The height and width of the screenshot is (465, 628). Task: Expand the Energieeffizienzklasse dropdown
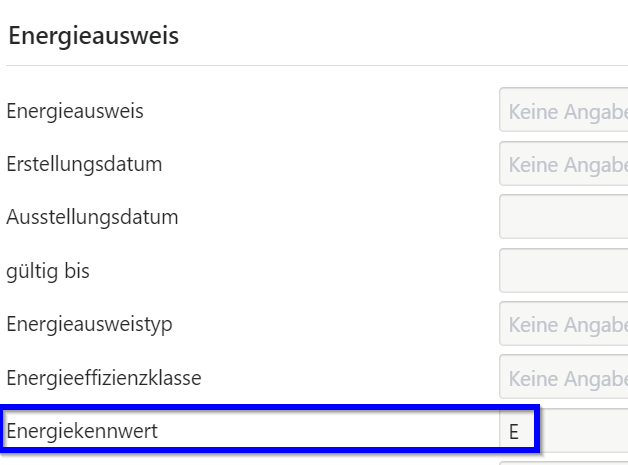click(x=563, y=379)
